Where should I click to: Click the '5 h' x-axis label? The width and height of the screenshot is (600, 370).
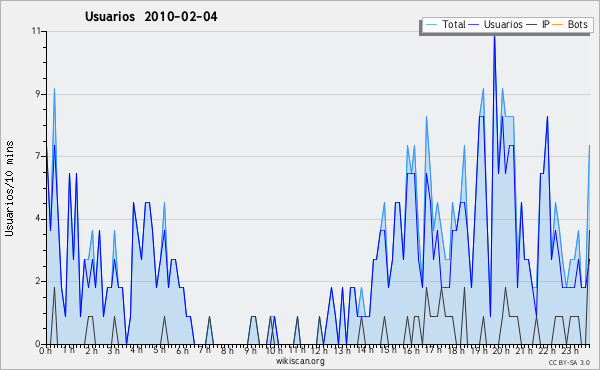pos(160,350)
